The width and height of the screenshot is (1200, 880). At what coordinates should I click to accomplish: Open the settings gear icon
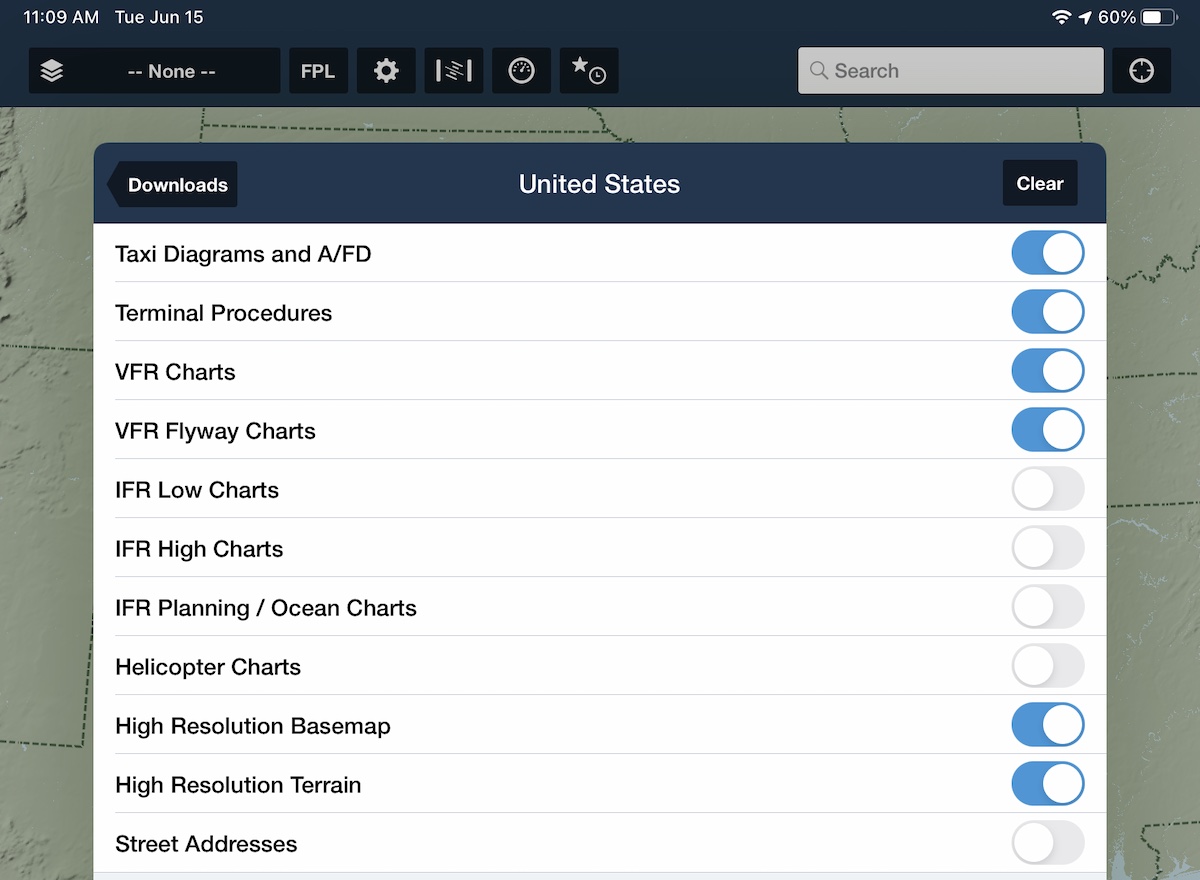click(386, 71)
